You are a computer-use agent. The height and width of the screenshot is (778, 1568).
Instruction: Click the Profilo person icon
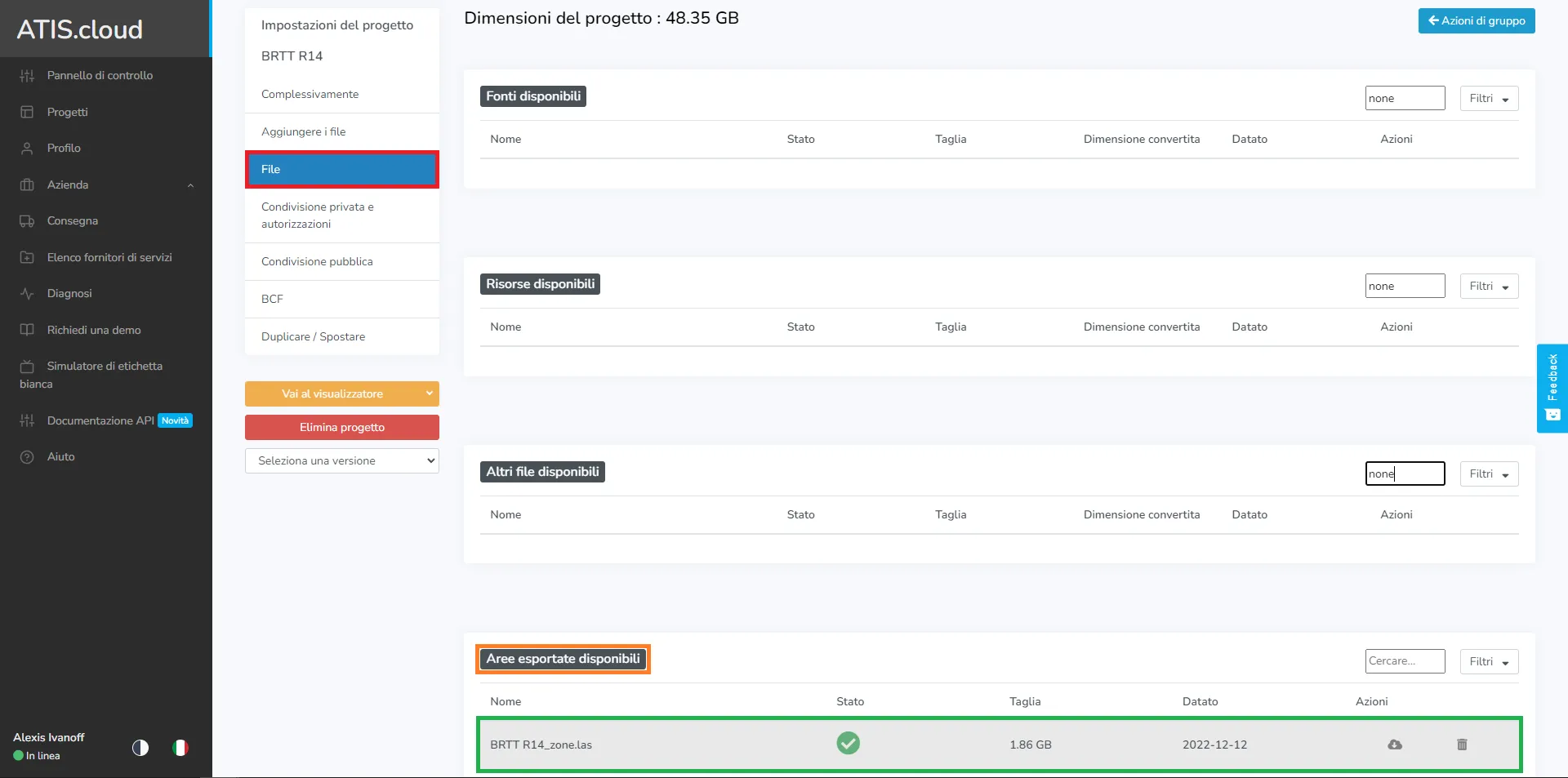(x=27, y=149)
